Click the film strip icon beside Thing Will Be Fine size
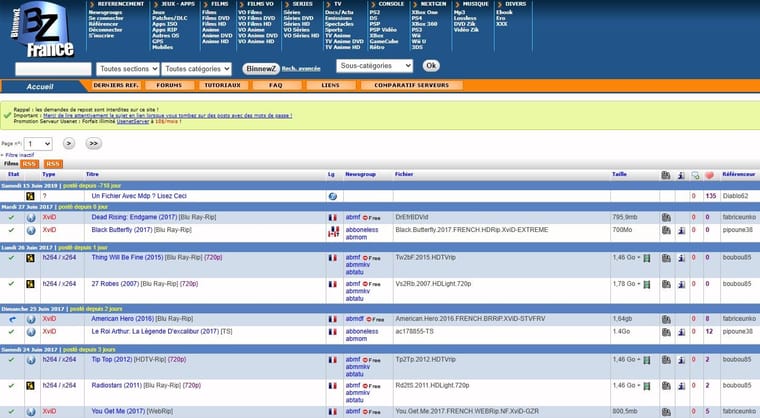This screenshot has width=760, height=418. pos(647,258)
